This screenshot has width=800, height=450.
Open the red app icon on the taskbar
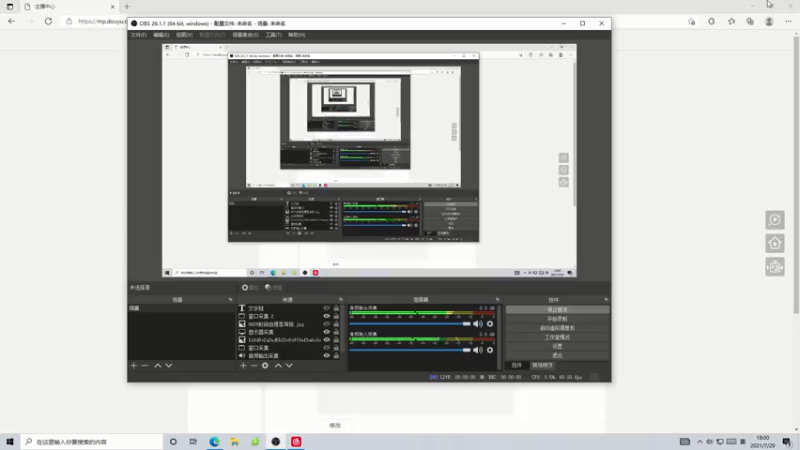click(296, 442)
